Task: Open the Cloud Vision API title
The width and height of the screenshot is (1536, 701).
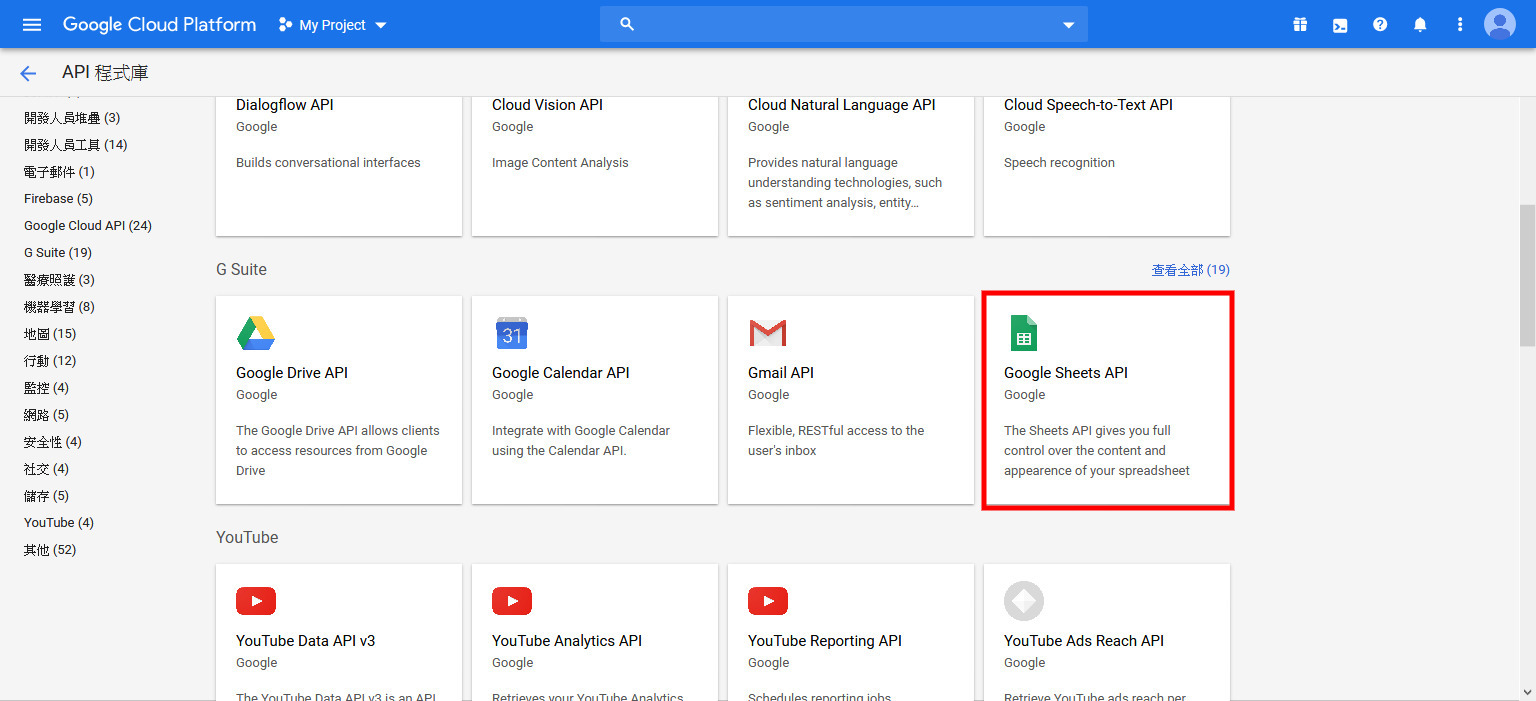Action: click(547, 105)
